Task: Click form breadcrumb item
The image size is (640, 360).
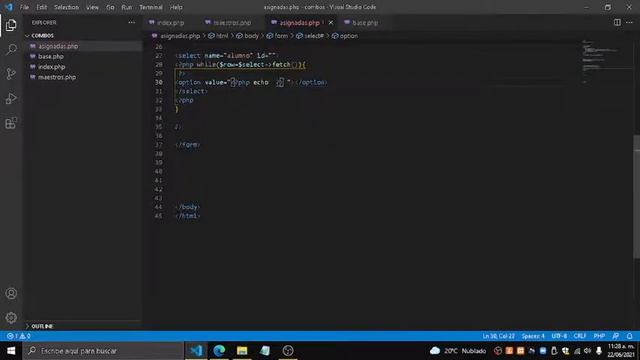Action: point(277,36)
